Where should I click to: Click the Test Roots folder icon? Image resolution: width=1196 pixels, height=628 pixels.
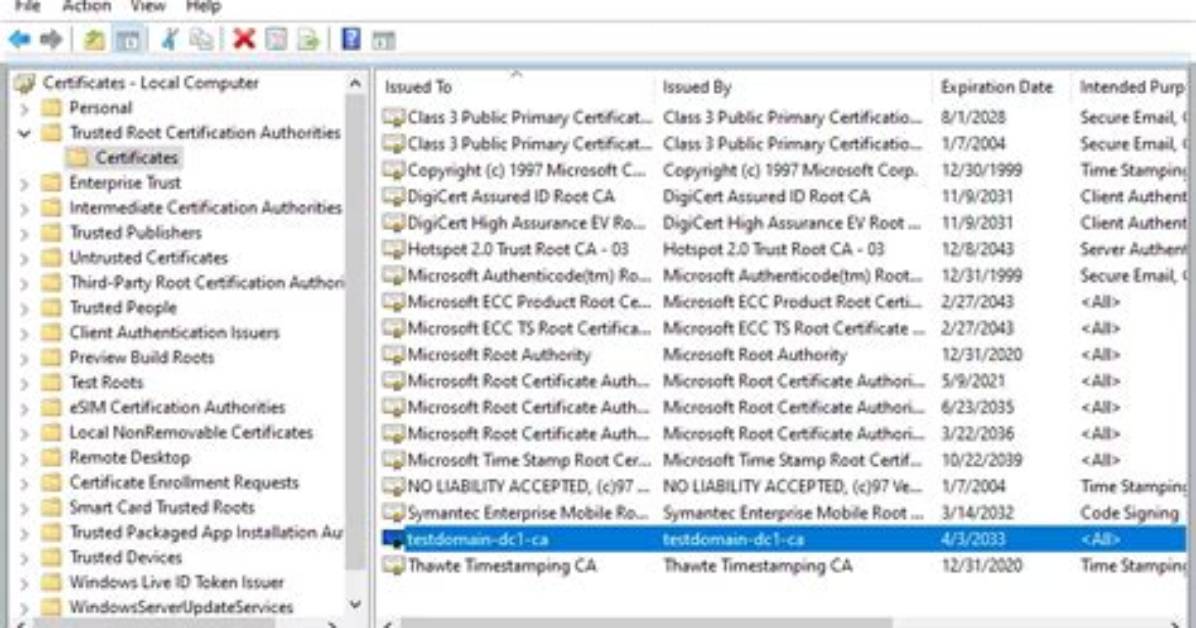[x=52, y=382]
